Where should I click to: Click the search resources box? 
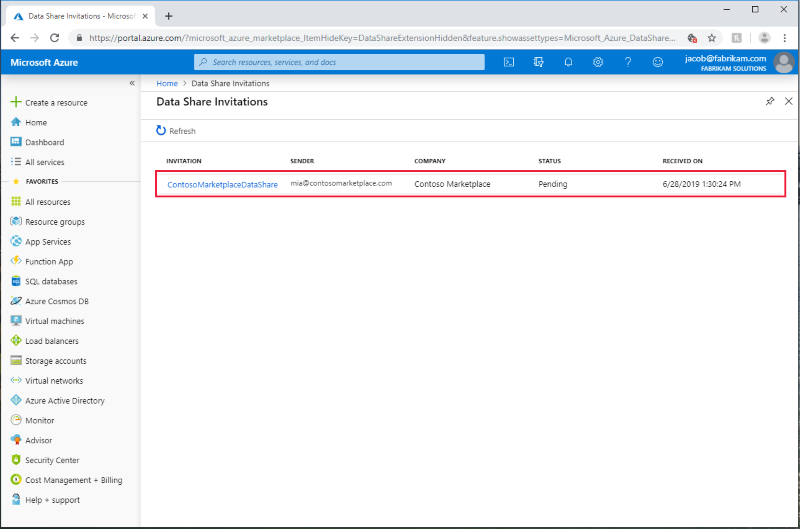pos(339,62)
